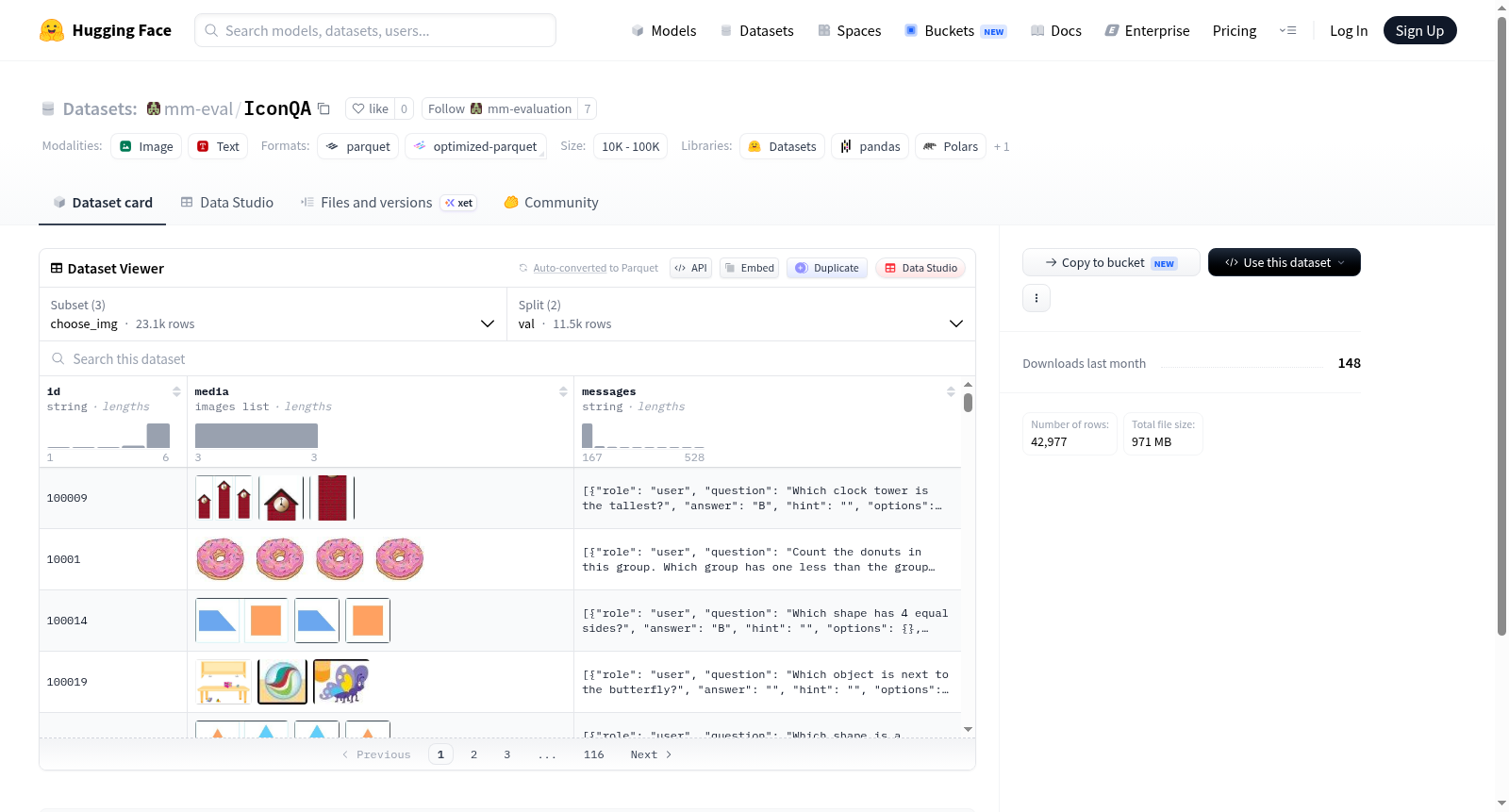This screenshot has width=1509, height=812.
Task: Go to page 2 of the dataset
Action: pyautogui.click(x=473, y=754)
